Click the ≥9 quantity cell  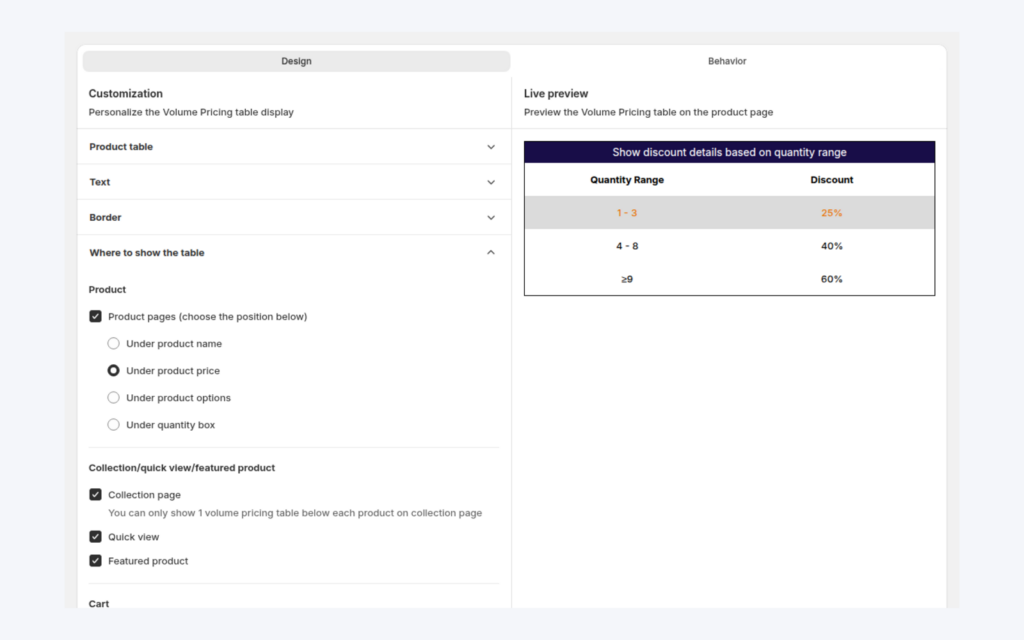click(627, 279)
